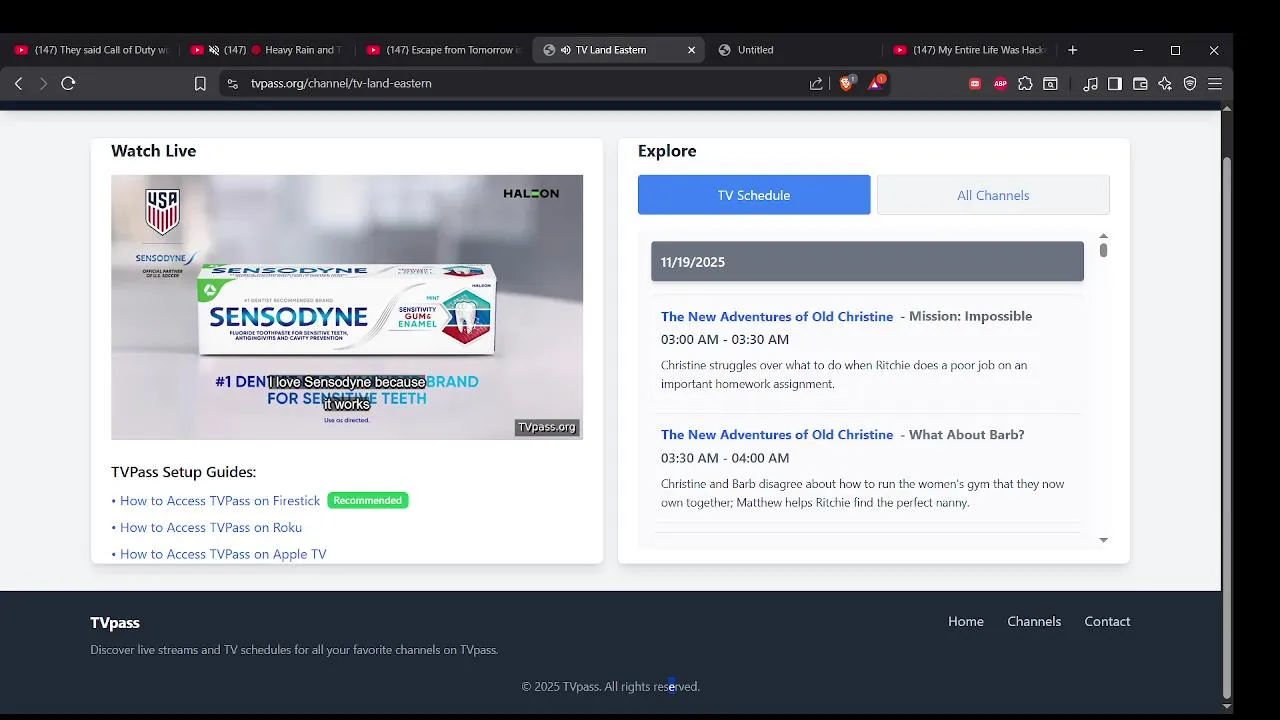Click 'TVPass Setup Guides:' heading text

coord(183,472)
